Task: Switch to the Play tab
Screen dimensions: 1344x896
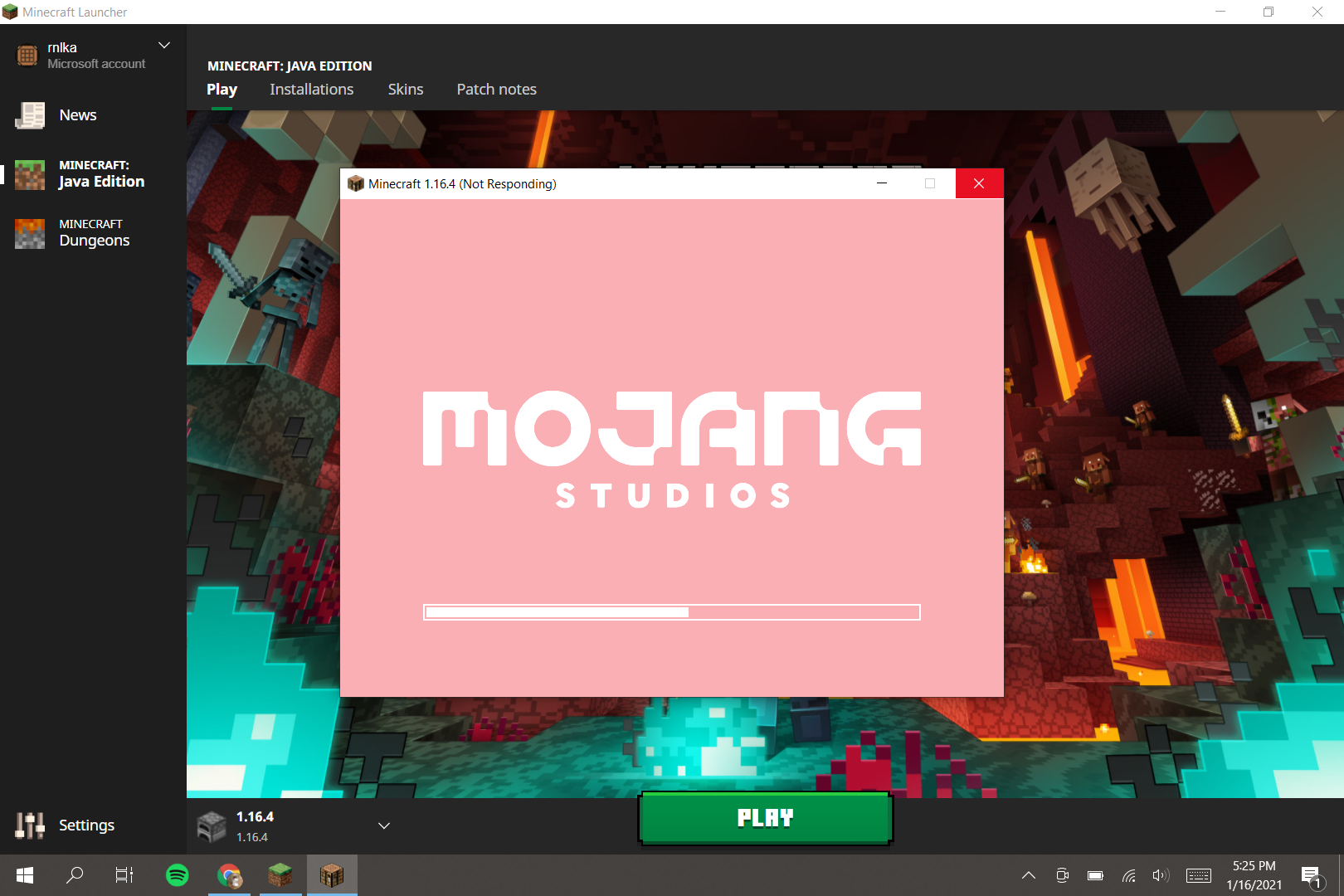Action: (x=222, y=90)
